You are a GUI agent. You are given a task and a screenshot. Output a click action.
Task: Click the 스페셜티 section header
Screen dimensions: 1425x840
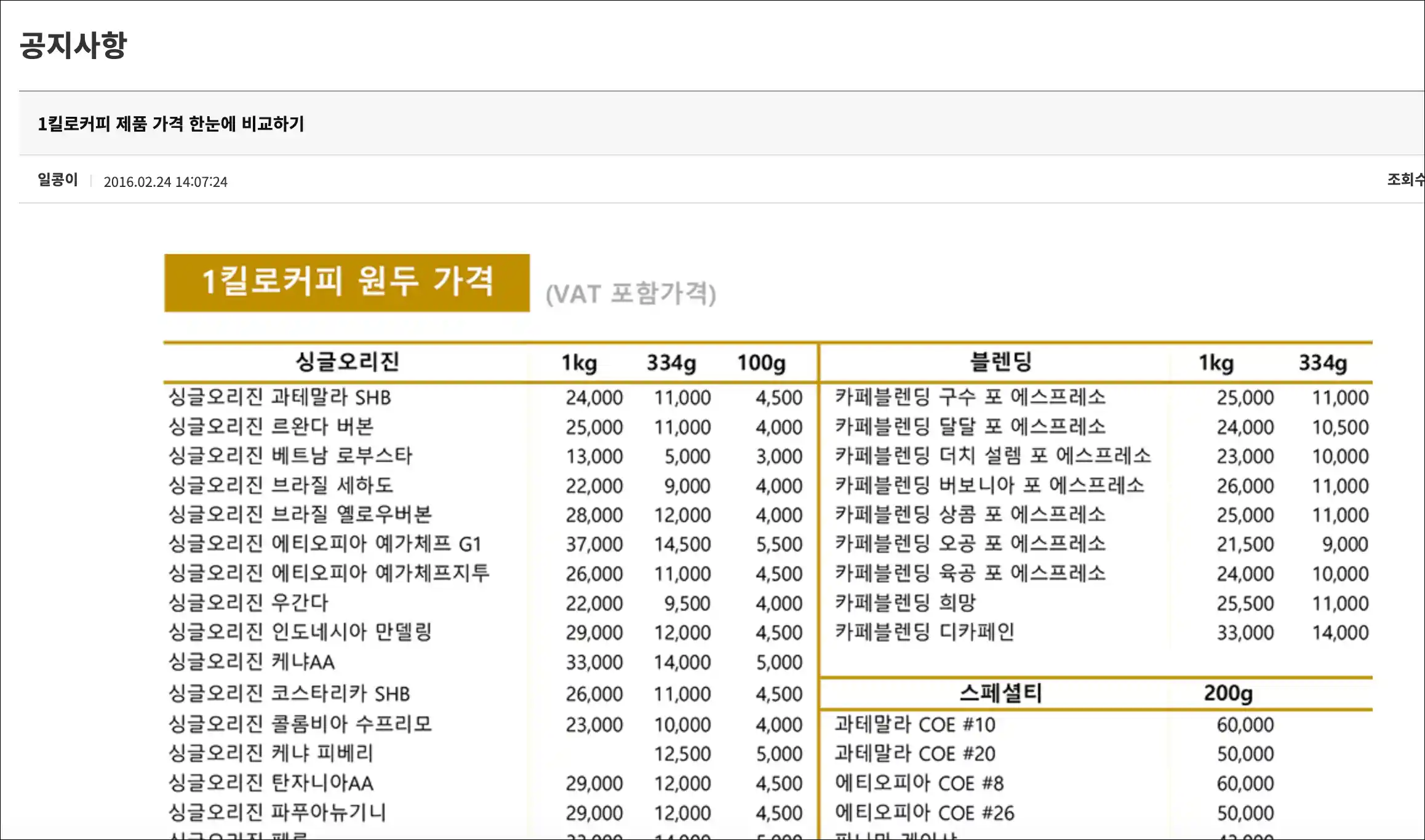[1000, 693]
